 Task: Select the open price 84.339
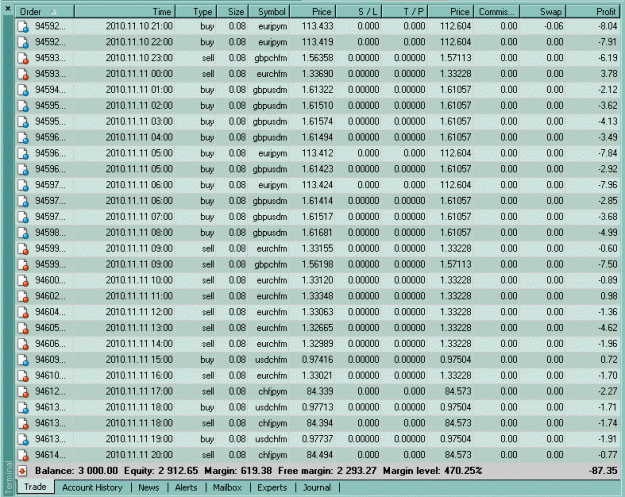[x=320, y=392]
